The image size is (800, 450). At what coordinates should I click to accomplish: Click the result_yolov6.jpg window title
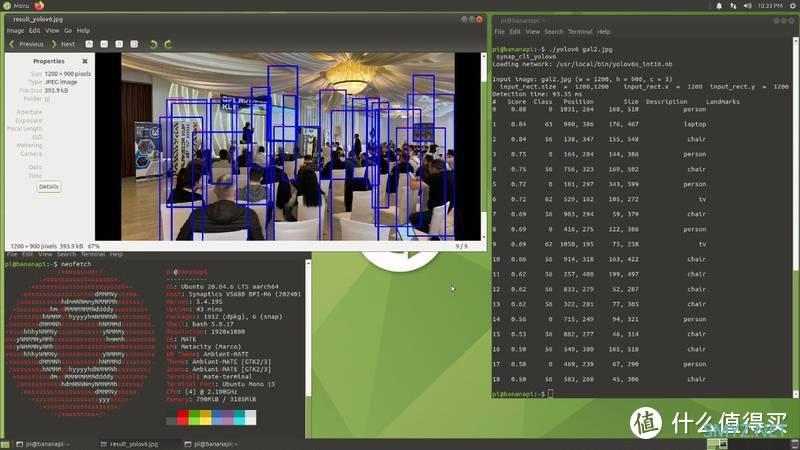(38, 19)
